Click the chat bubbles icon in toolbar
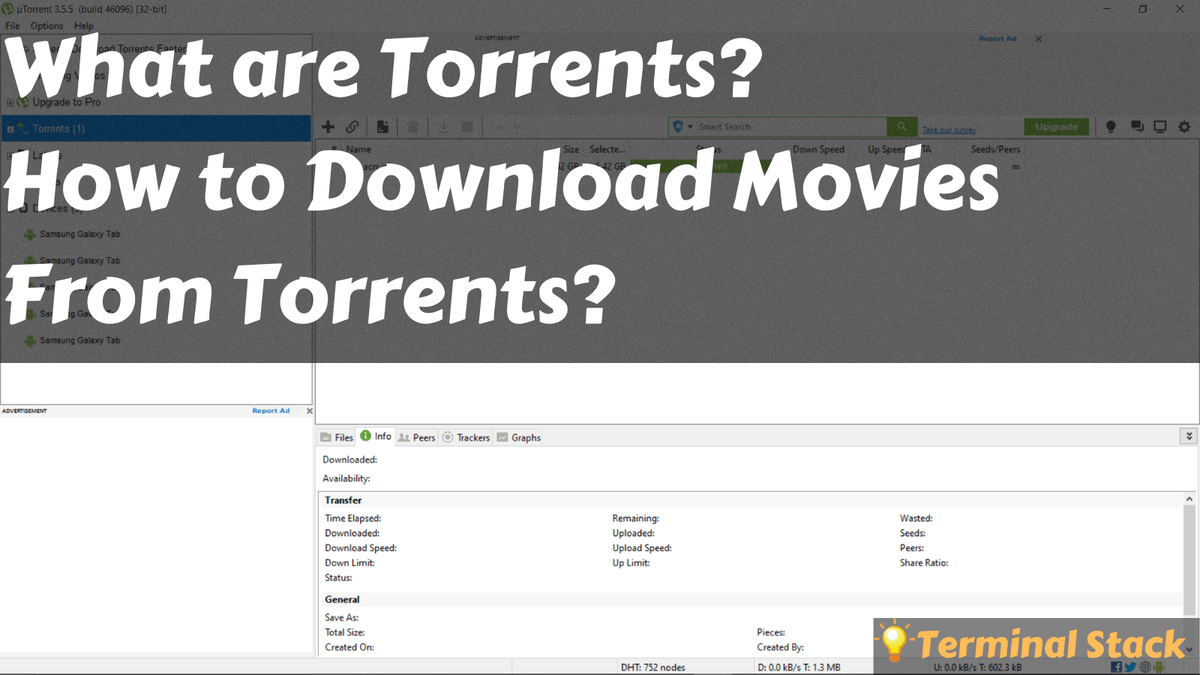Image resolution: width=1200 pixels, height=675 pixels. click(x=1136, y=127)
